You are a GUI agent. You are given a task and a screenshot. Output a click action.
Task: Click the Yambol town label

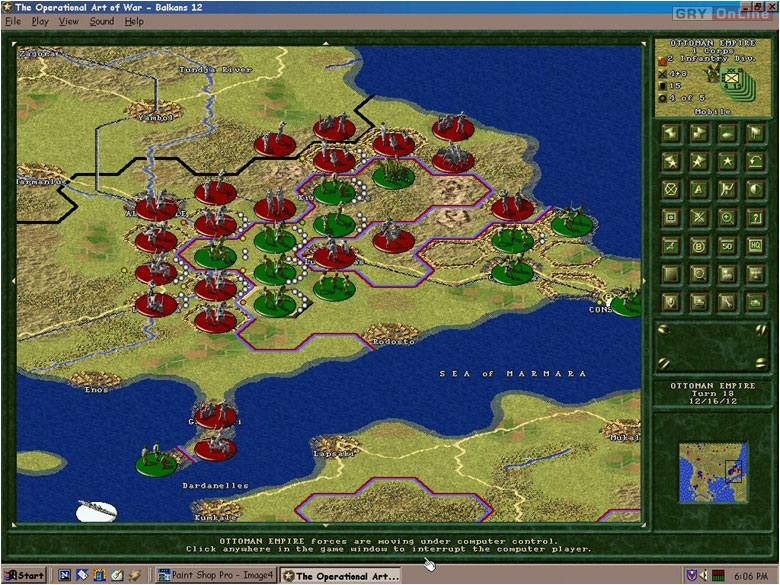pyautogui.click(x=155, y=118)
